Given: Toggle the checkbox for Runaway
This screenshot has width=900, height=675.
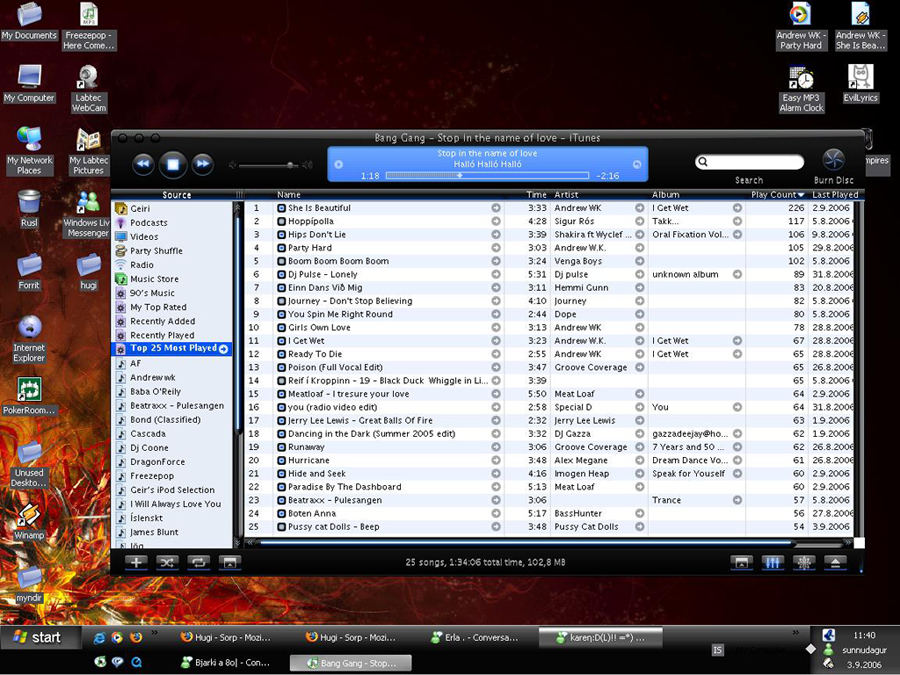Looking at the screenshot, I should click(x=281, y=447).
